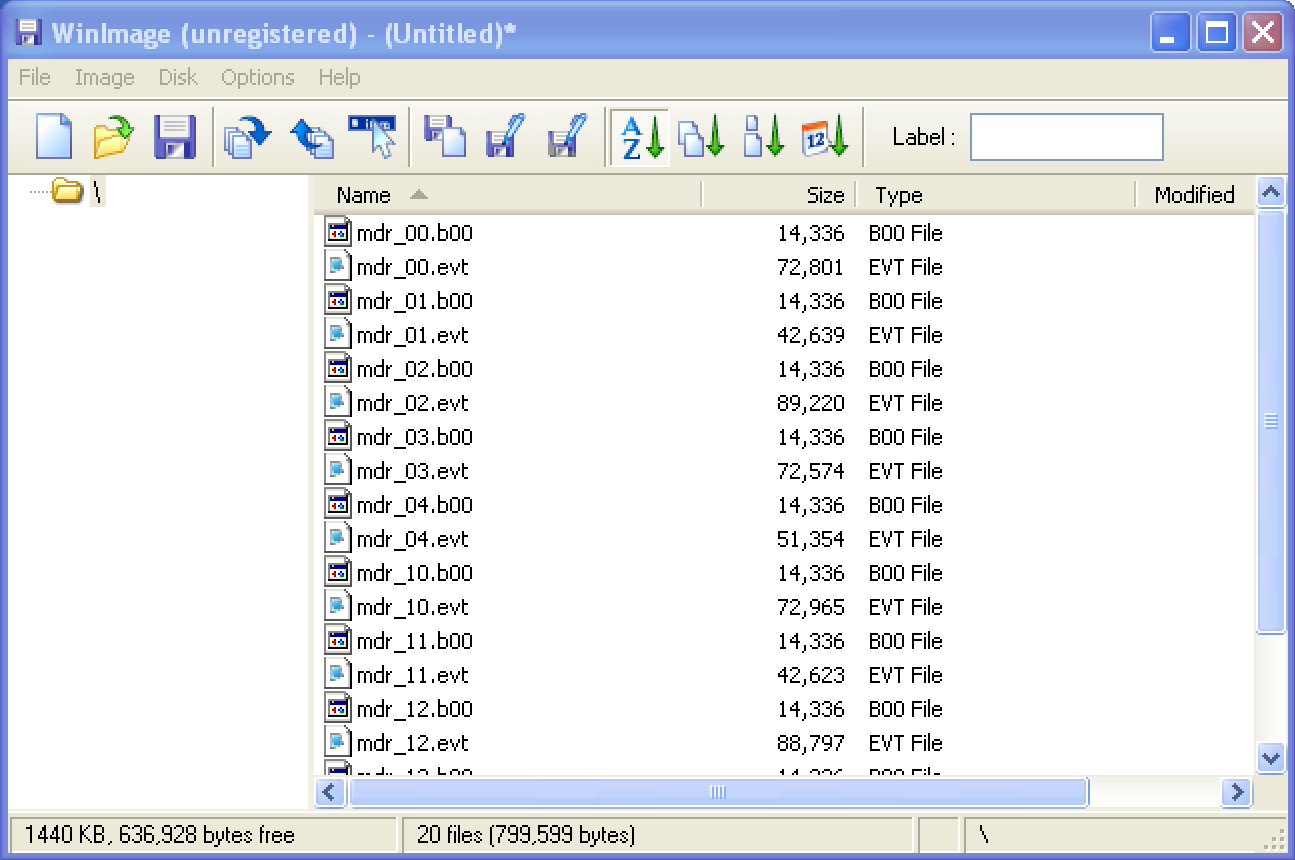
Task: Select file mdr_04.b00
Action: click(414, 506)
